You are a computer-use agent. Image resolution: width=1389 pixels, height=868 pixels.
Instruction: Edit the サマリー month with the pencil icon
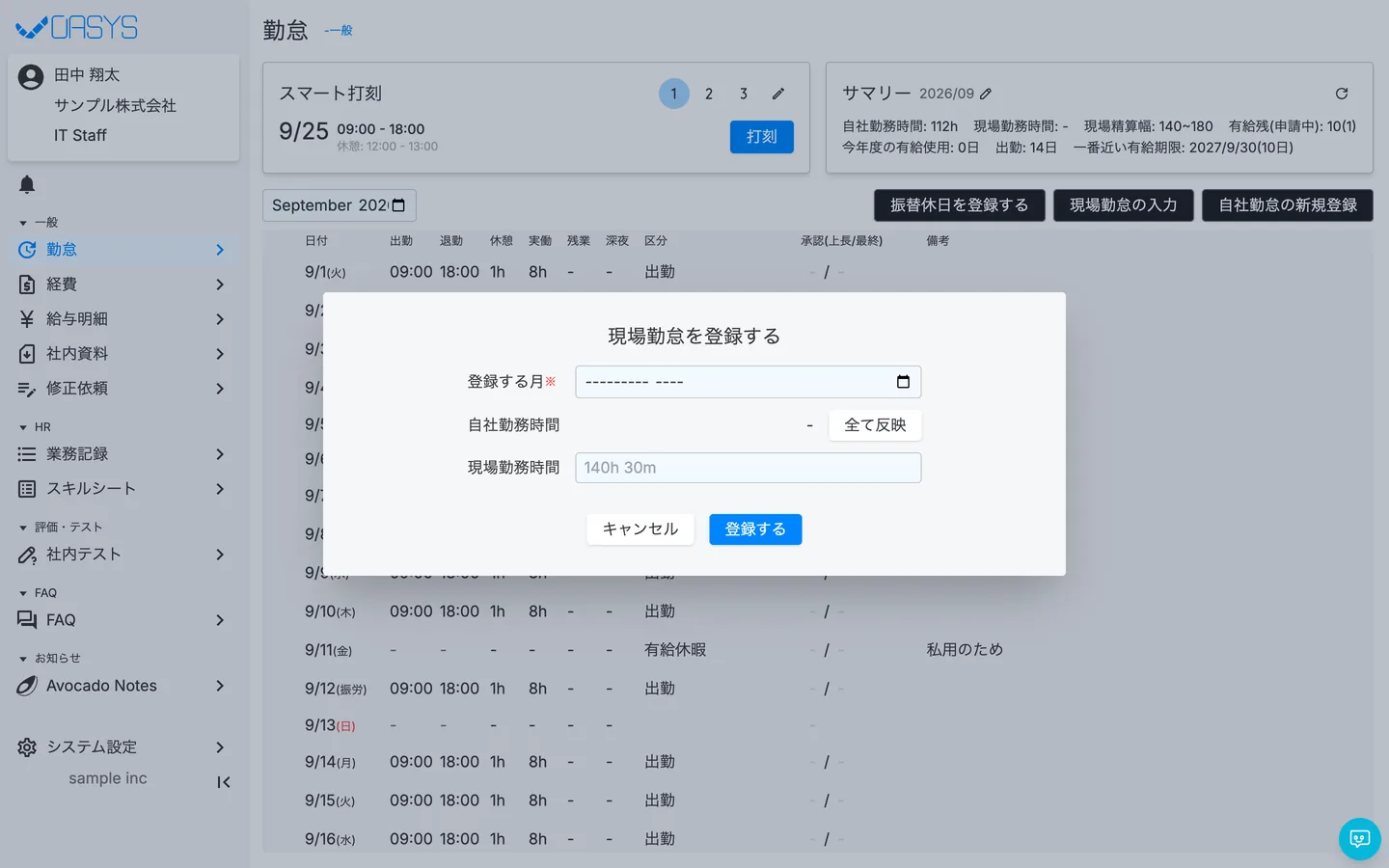[985, 94]
